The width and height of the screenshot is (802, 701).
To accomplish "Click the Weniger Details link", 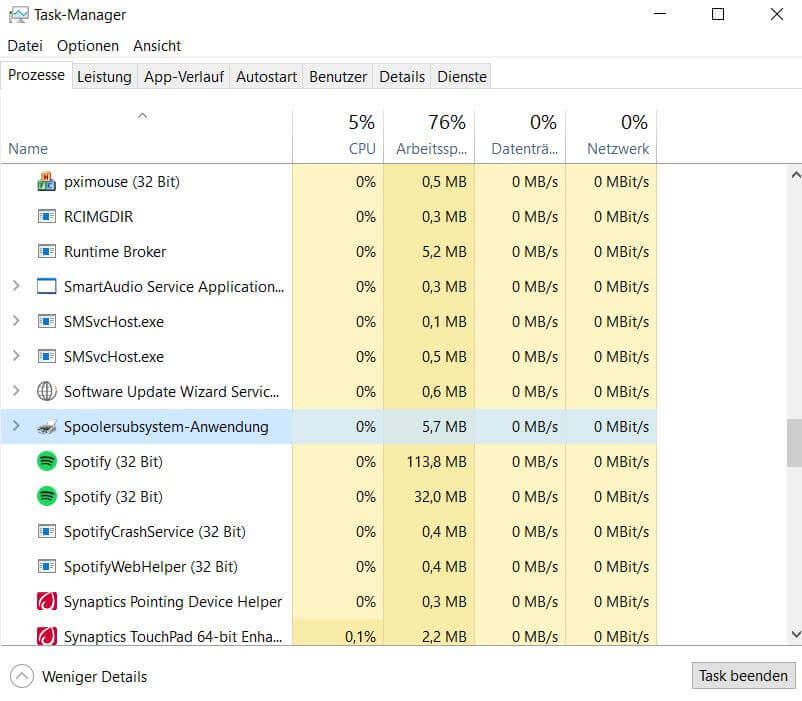I will [x=95, y=676].
